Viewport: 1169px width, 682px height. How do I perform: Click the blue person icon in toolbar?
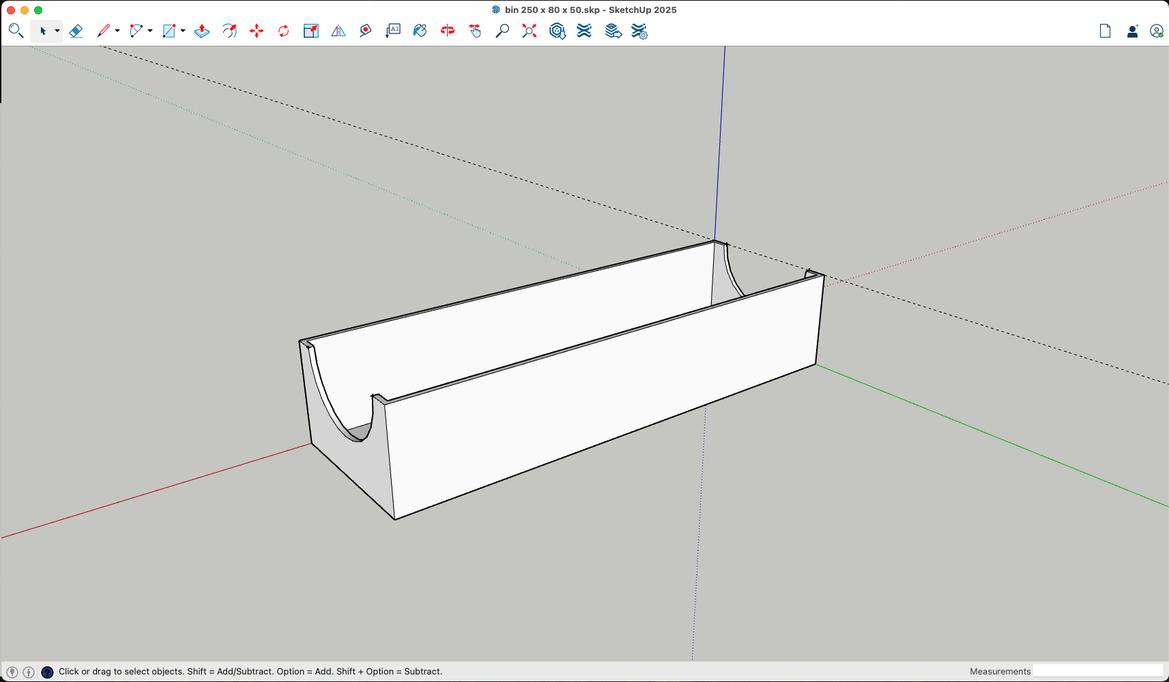[1132, 31]
